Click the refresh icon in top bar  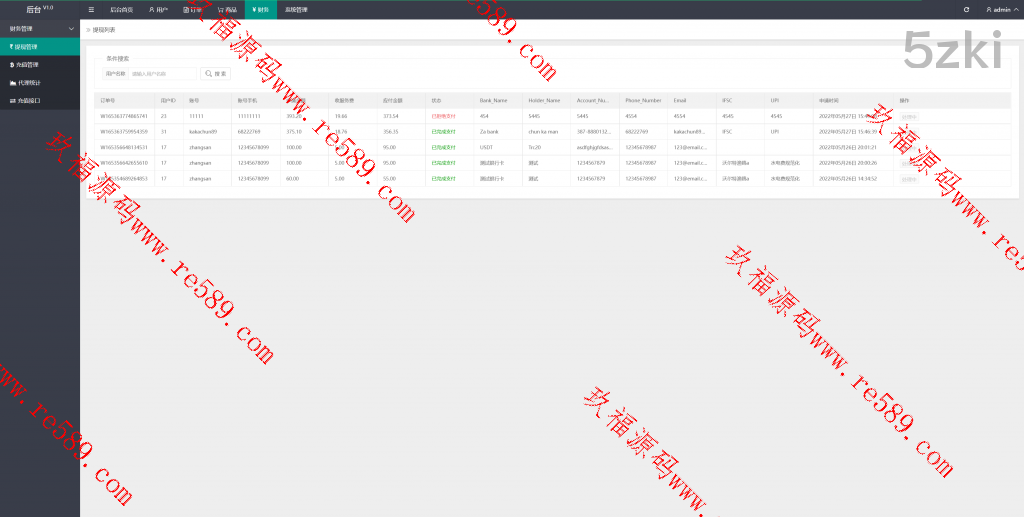coord(966,9)
